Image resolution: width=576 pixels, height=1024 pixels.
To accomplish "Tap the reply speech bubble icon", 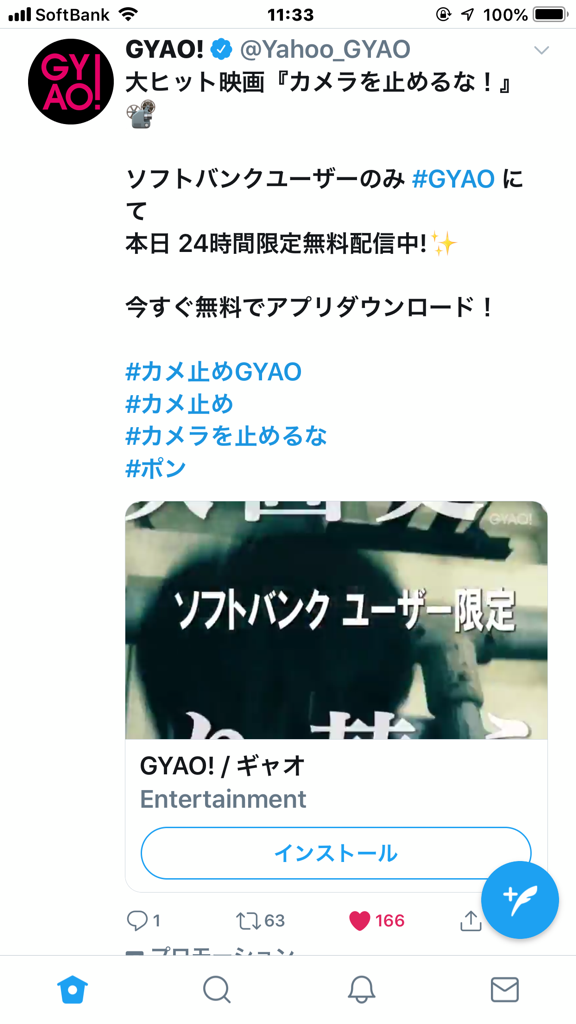I will click(136, 921).
